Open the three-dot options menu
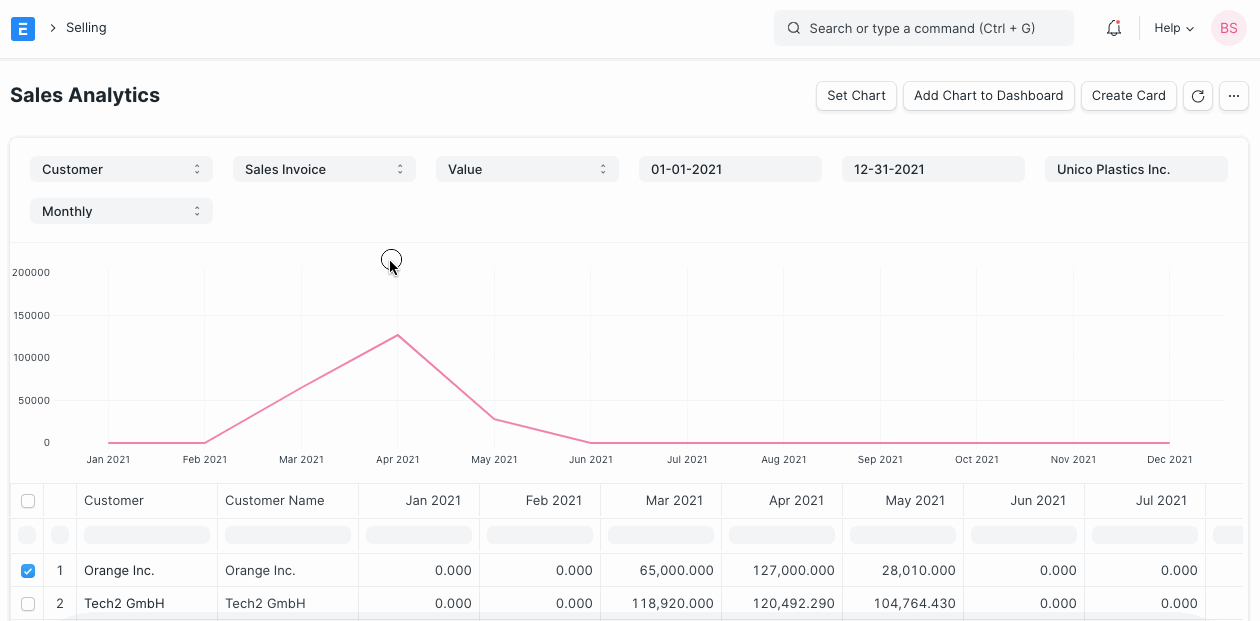1260x621 pixels. (1233, 95)
